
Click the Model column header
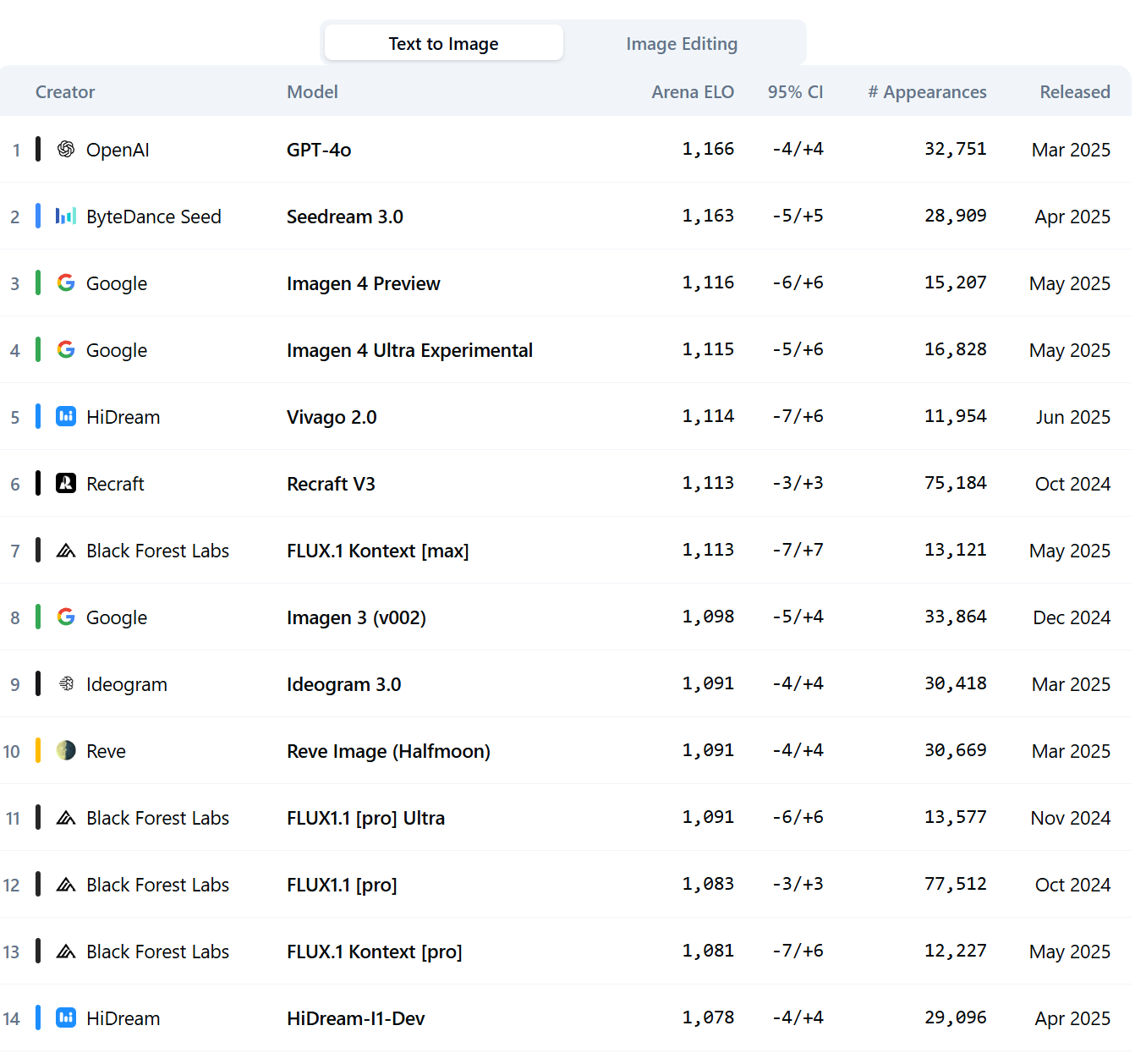(x=312, y=92)
